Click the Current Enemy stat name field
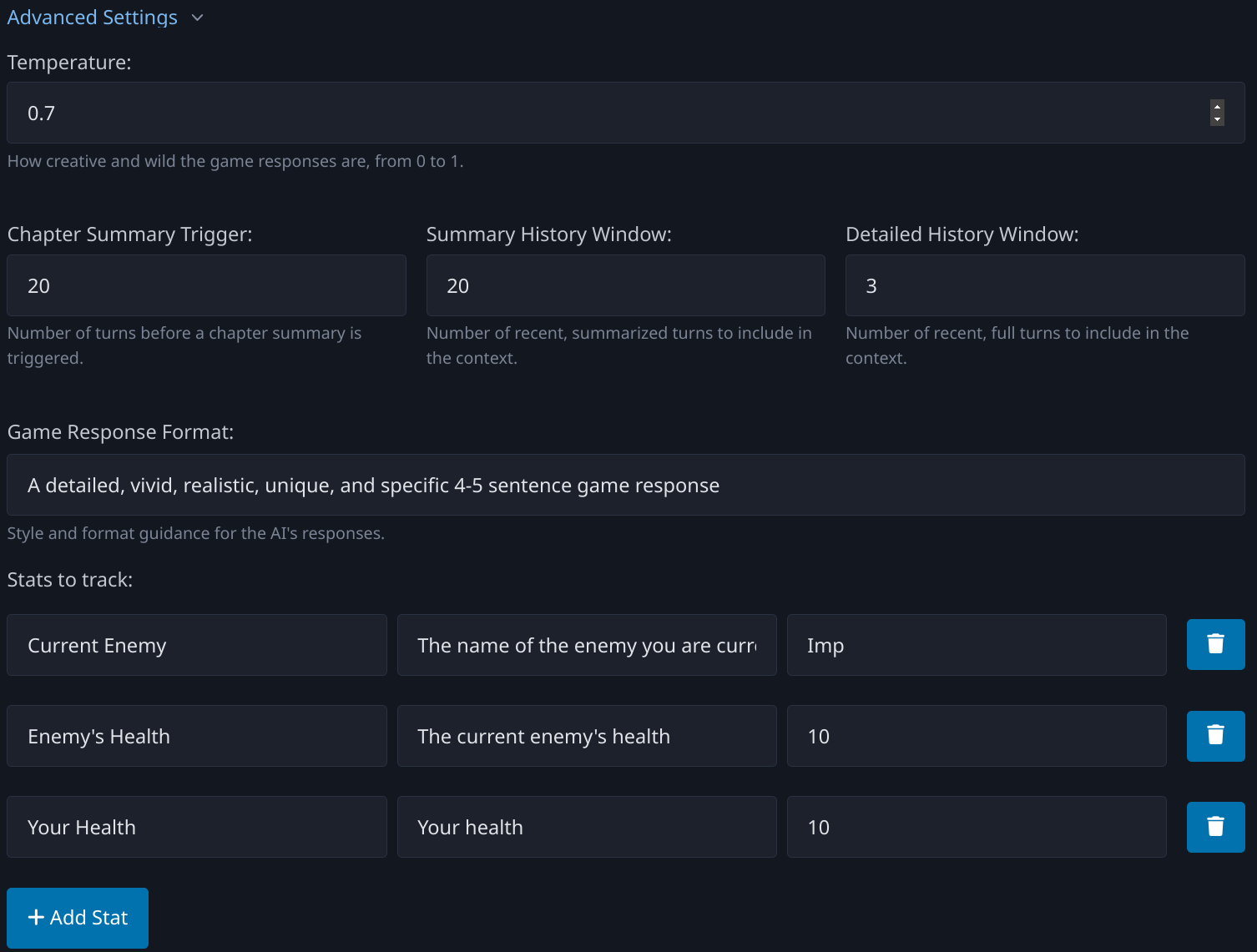Viewport: 1257px width, 952px height. pos(196,645)
